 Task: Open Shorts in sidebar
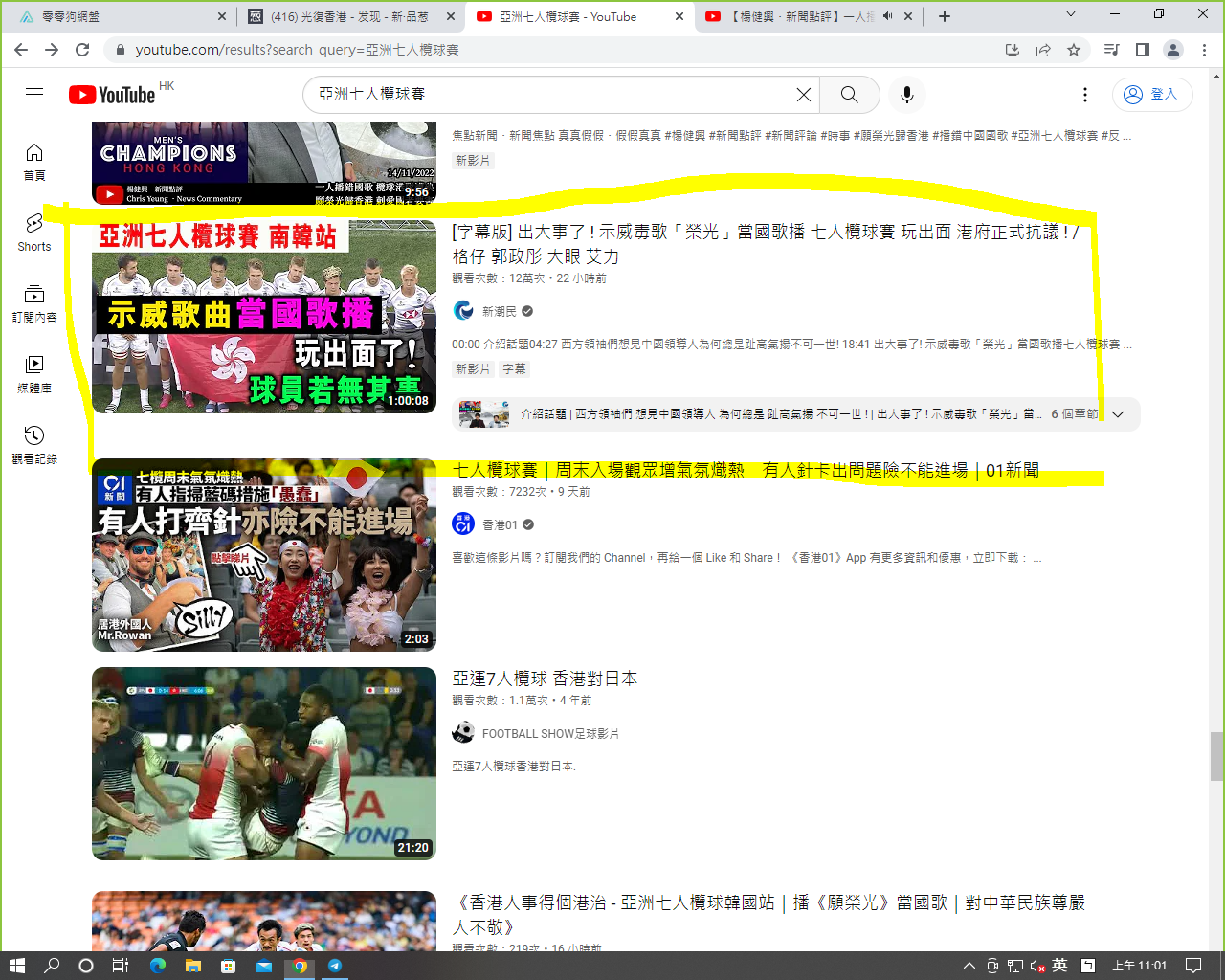click(x=34, y=233)
